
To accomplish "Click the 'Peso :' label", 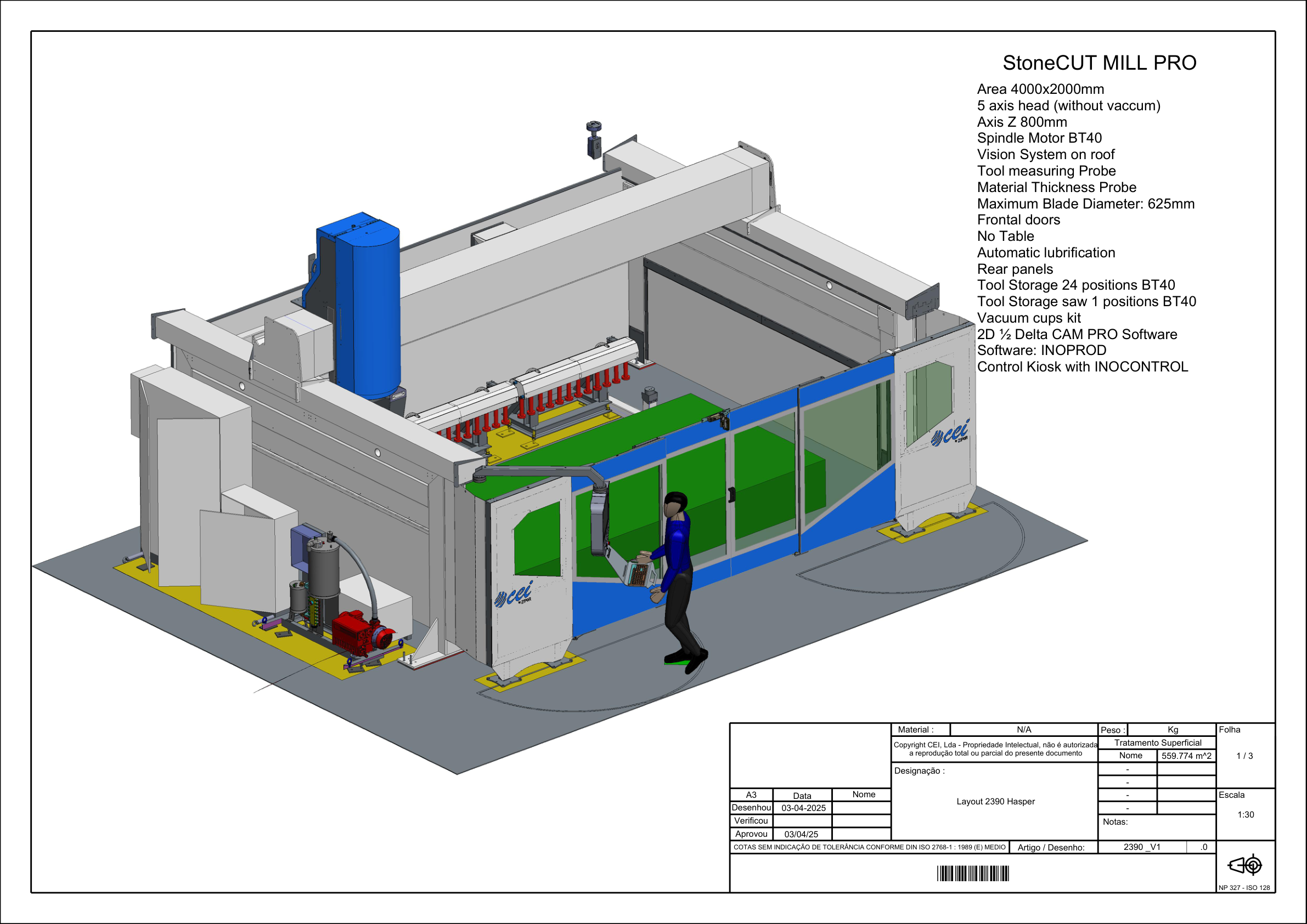I will (1112, 730).
